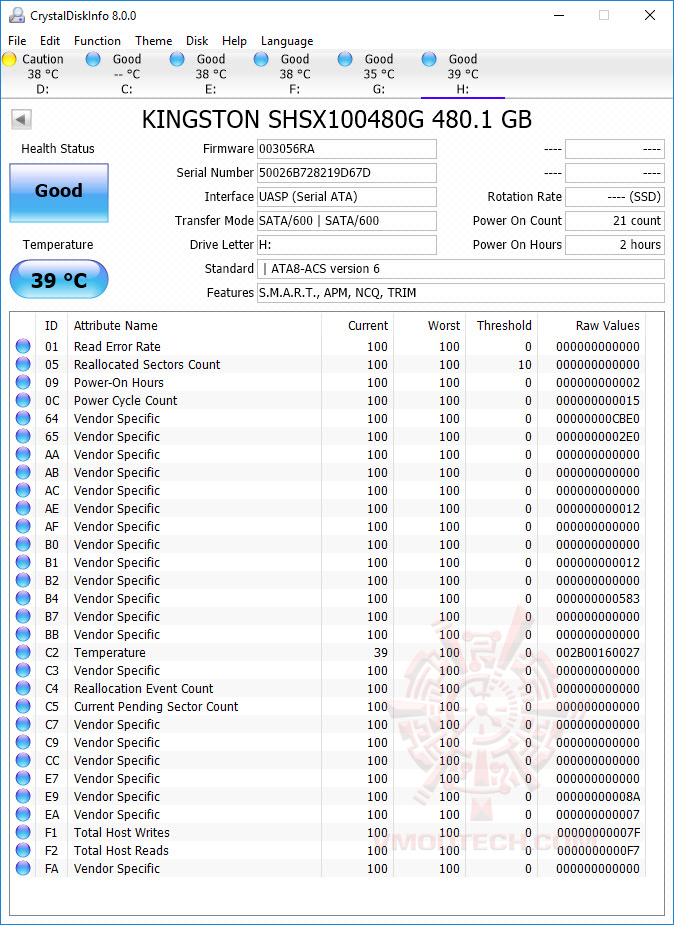Click the Features field S.M.A.R.T., APM, NCQ, TRIM

point(461,293)
